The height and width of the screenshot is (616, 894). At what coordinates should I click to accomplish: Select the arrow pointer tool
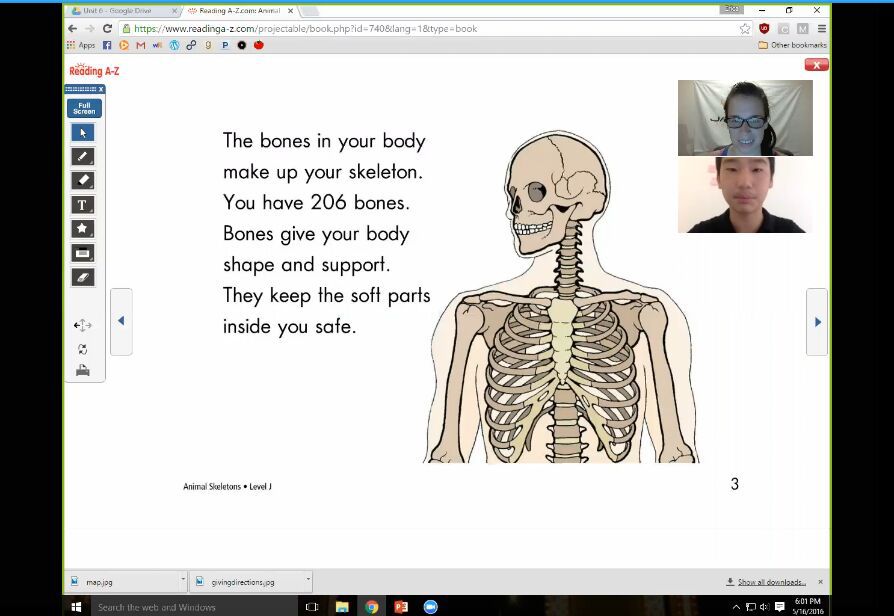click(x=83, y=133)
